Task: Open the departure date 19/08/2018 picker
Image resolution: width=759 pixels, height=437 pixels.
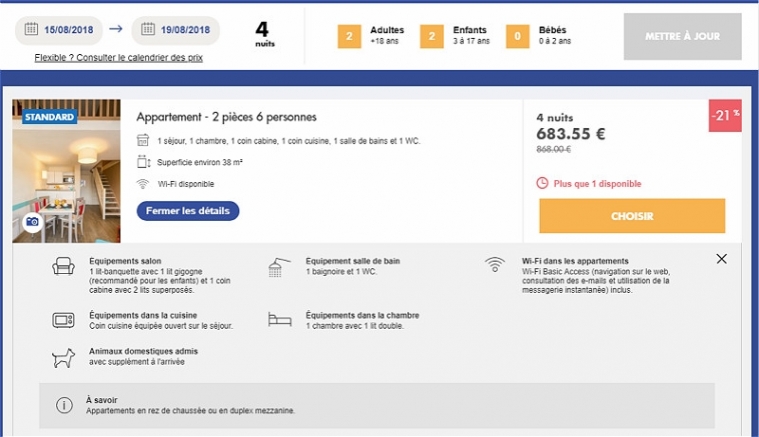Action: coord(176,30)
